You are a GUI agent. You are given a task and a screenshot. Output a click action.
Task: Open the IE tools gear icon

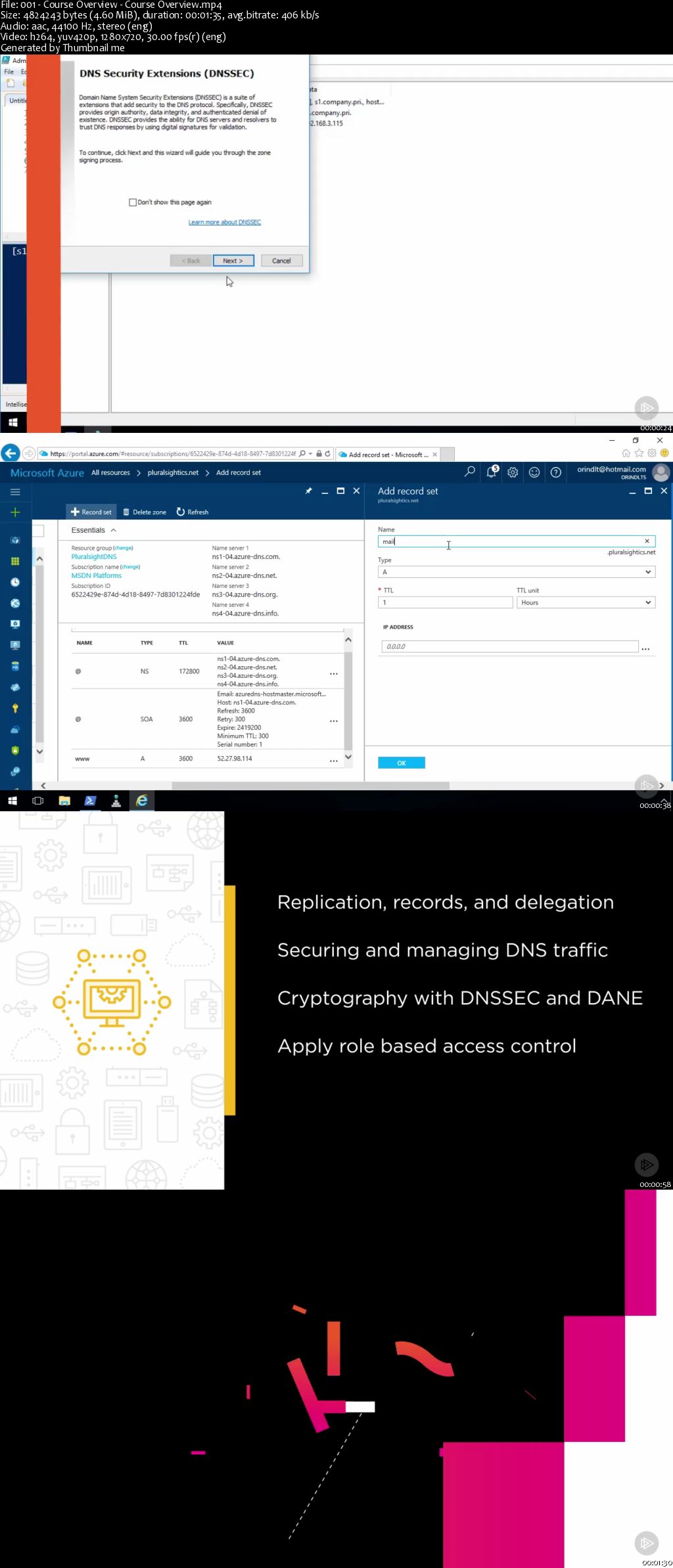click(x=652, y=453)
